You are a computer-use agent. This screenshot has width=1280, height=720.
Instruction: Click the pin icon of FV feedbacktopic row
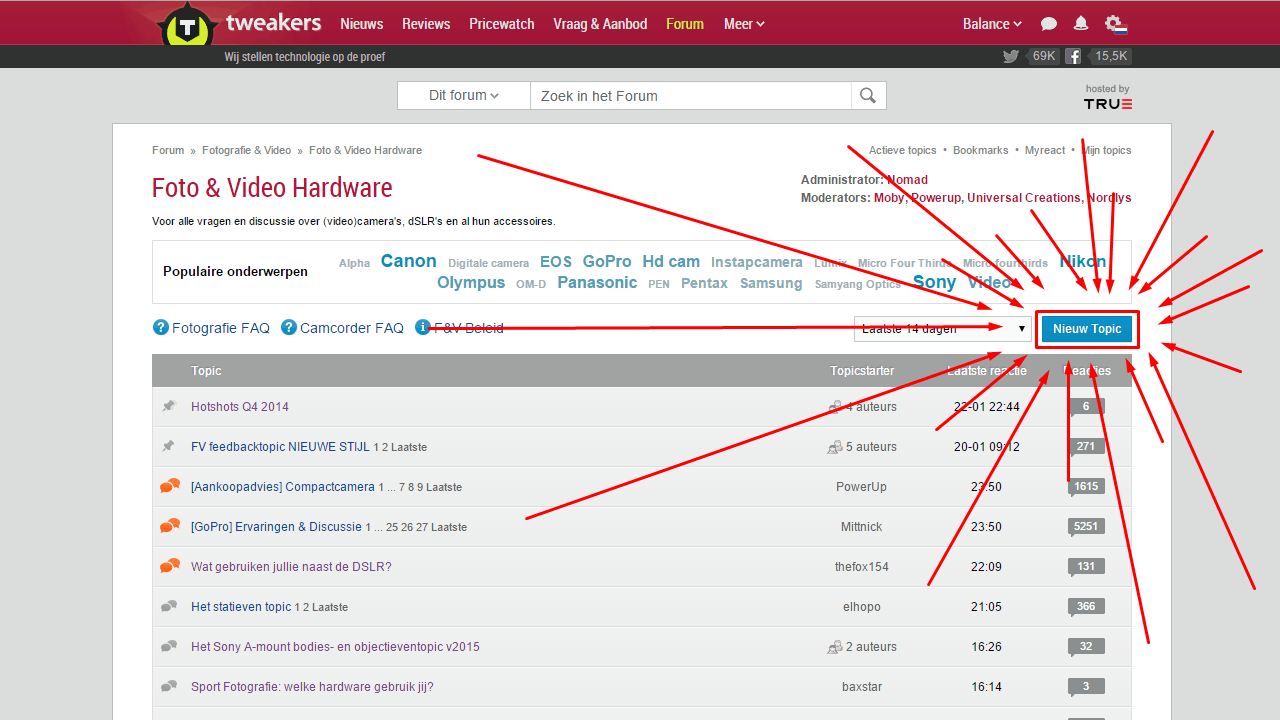169,446
